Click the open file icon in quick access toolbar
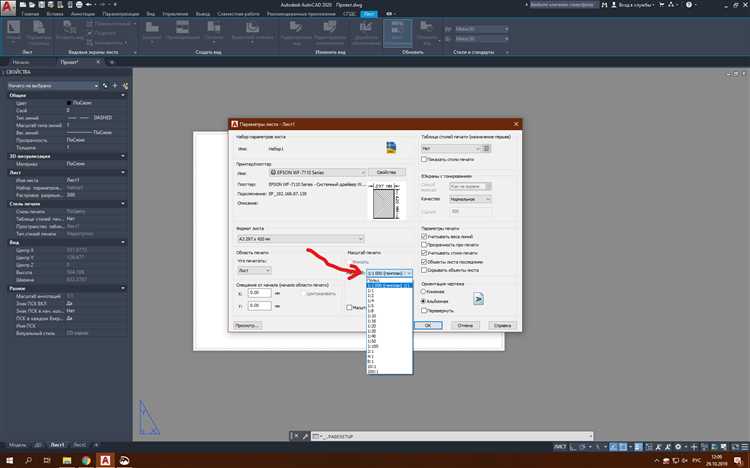Image resolution: width=750 pixels, height=468 pixels. pos(32,5)
